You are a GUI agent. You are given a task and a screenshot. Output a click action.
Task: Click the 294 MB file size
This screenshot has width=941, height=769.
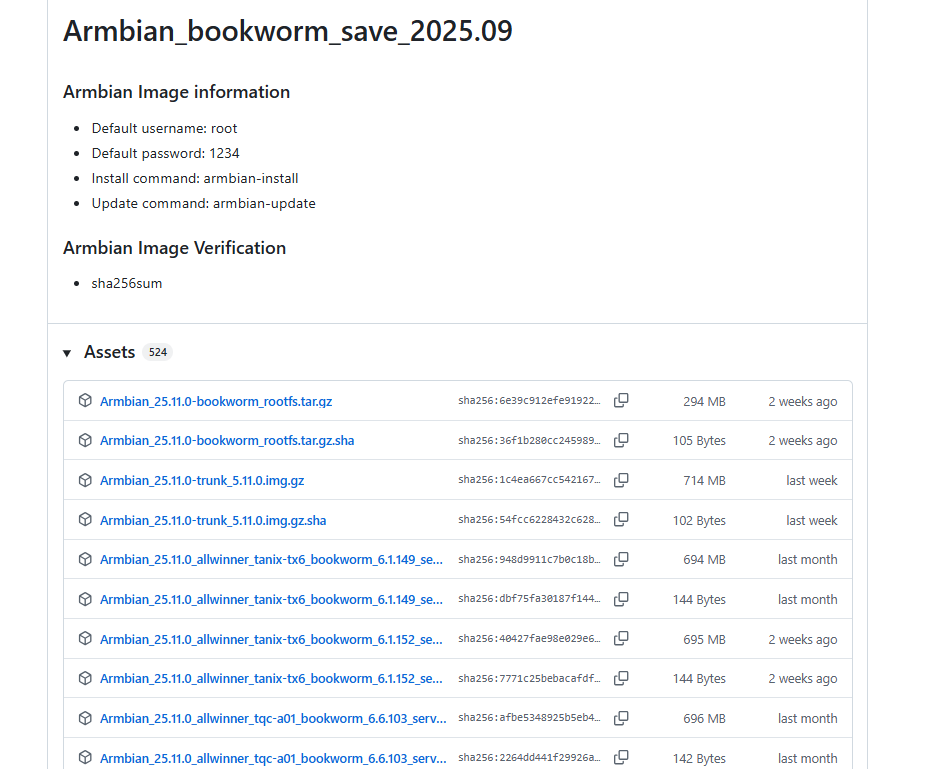click(x=705, y=402)
